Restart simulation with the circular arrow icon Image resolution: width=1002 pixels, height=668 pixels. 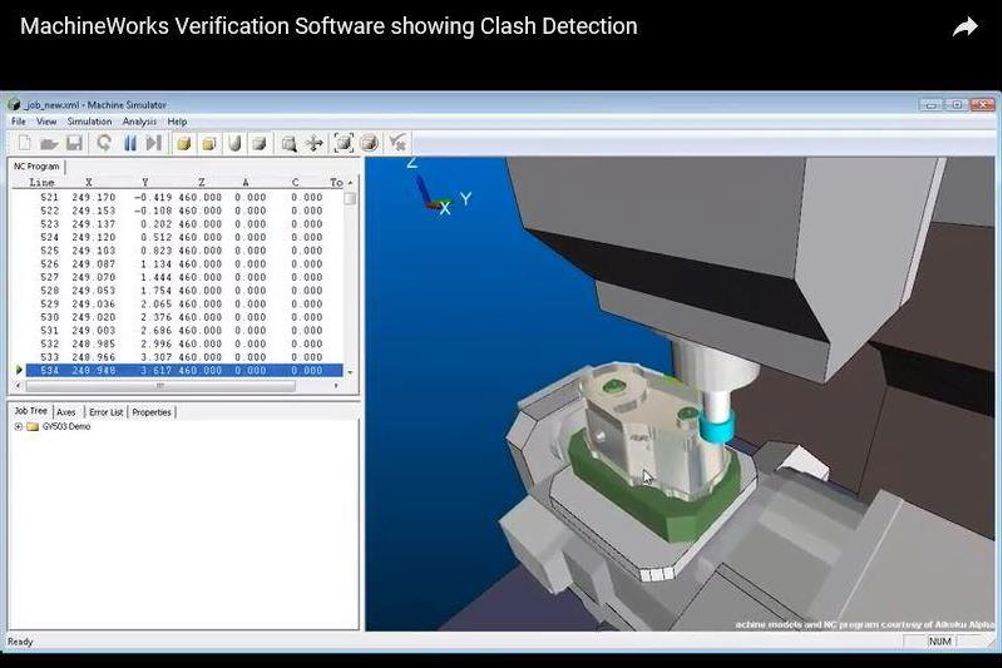(104, 143)
